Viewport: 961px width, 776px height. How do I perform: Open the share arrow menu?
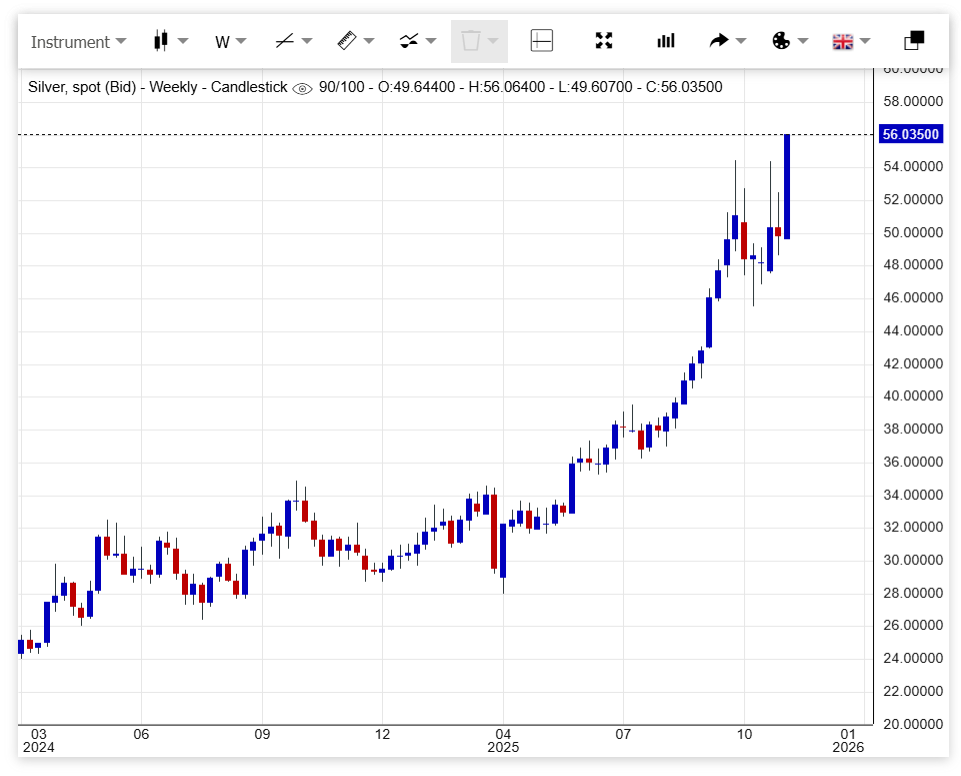[x=727, y=41]
